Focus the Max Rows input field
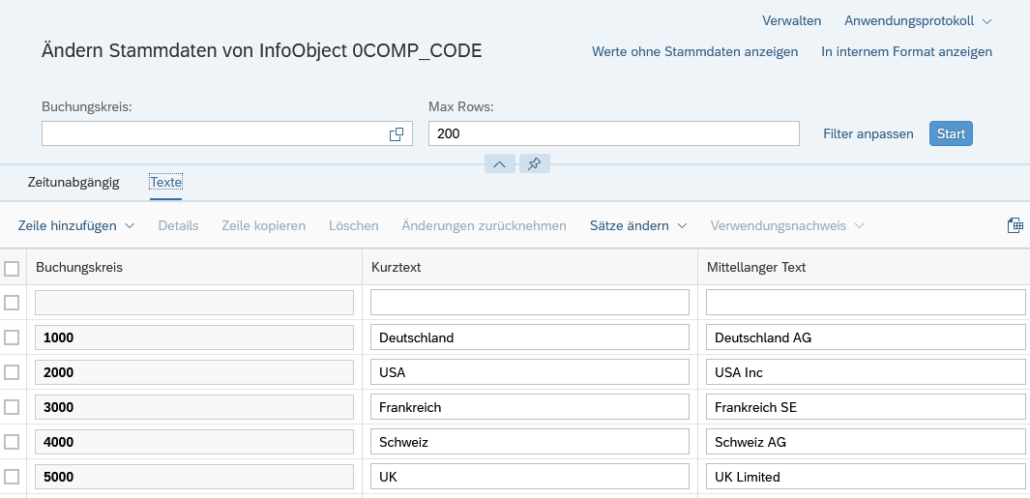The image size is (1030, 498). (x=614, y=134)
